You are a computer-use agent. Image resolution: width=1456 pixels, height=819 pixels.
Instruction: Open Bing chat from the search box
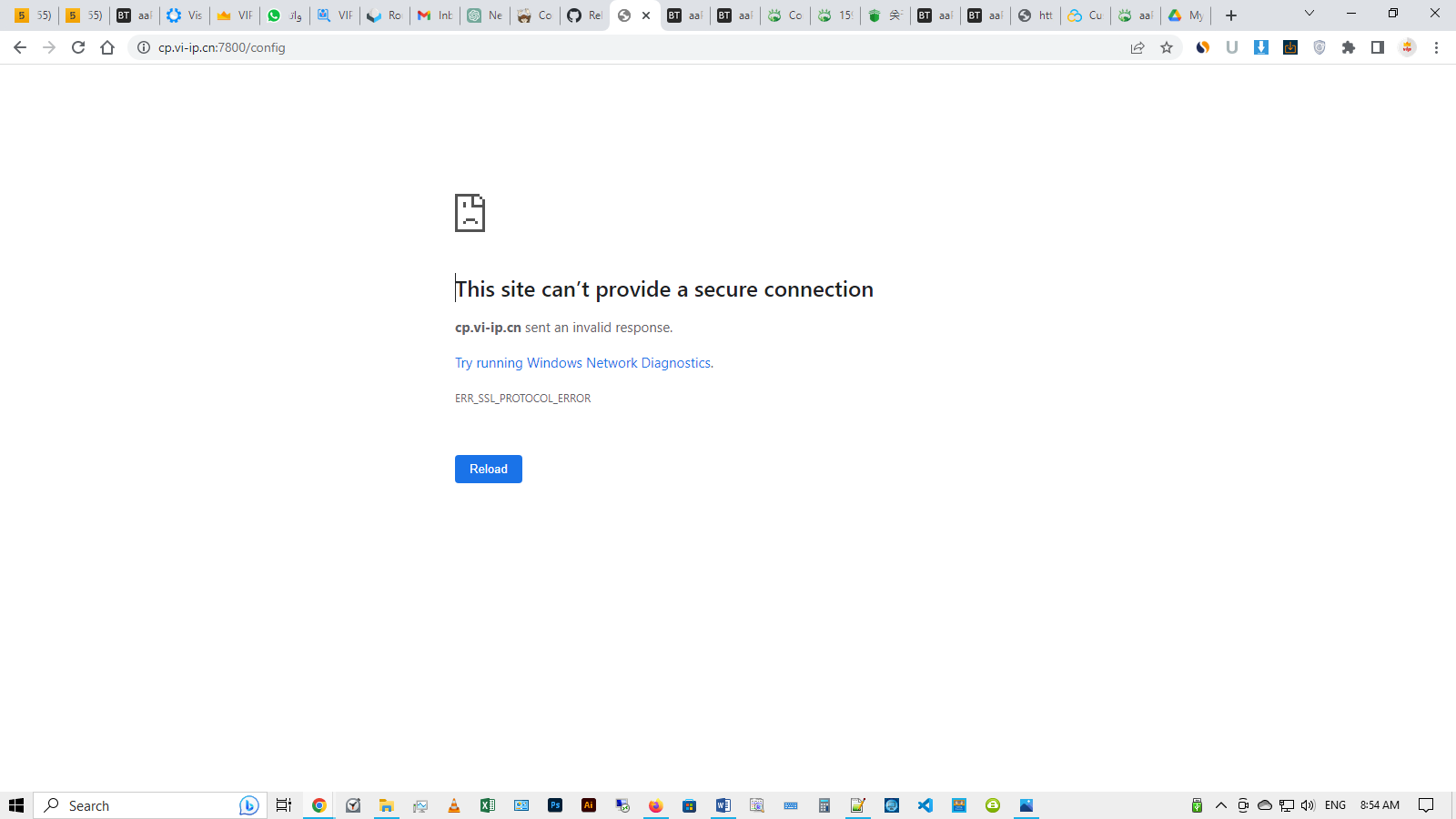point(249,805)
